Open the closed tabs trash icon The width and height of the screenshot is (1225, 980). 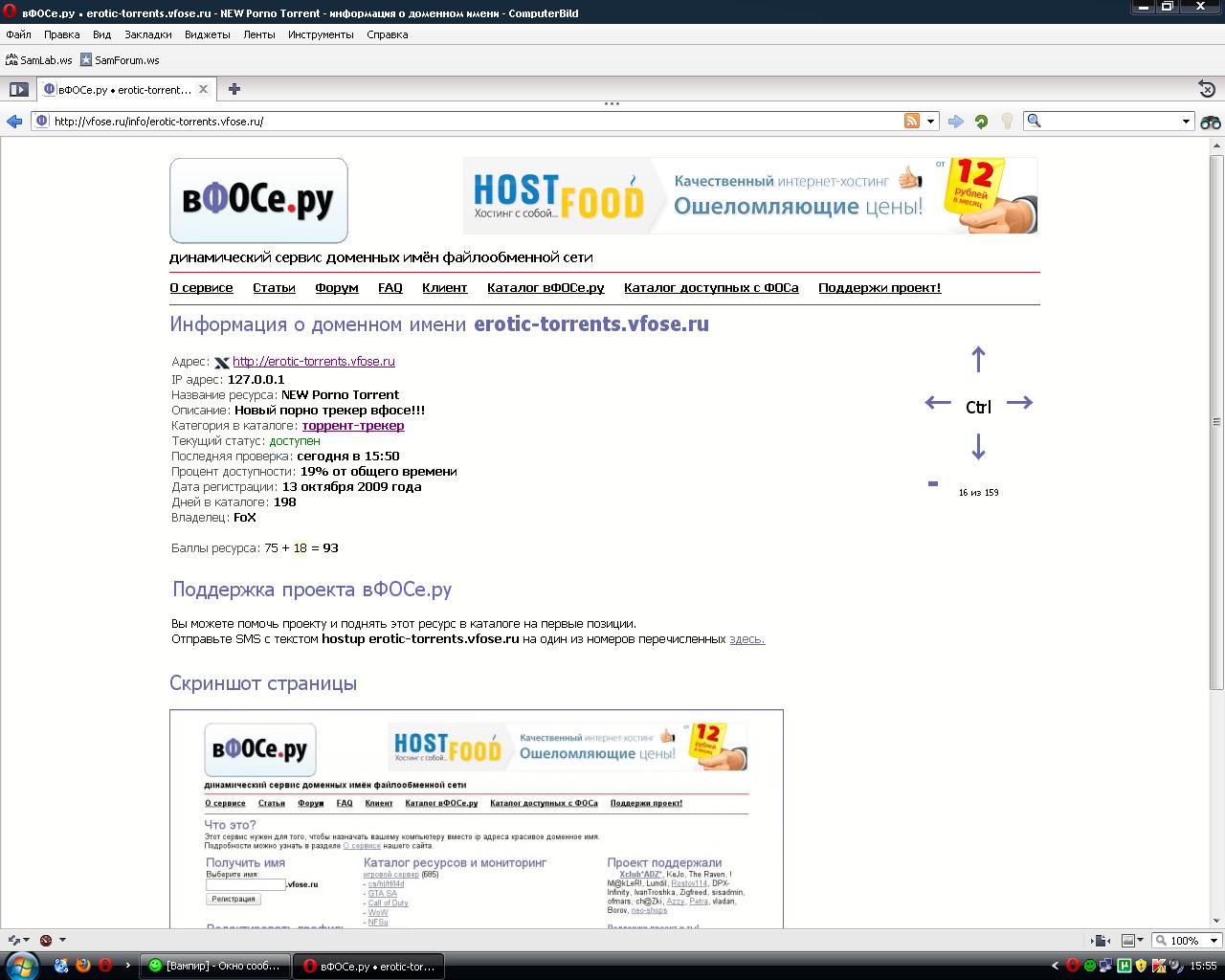tap(1207, 89)
